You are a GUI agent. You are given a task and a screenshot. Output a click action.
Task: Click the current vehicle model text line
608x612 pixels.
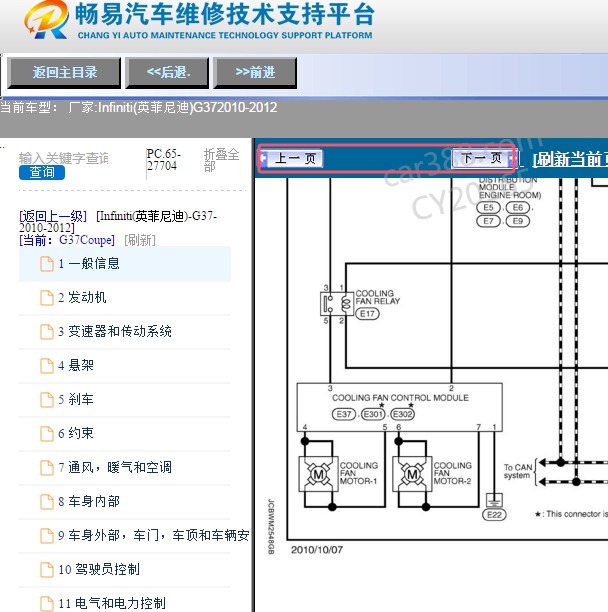click(x=139, y=107)
